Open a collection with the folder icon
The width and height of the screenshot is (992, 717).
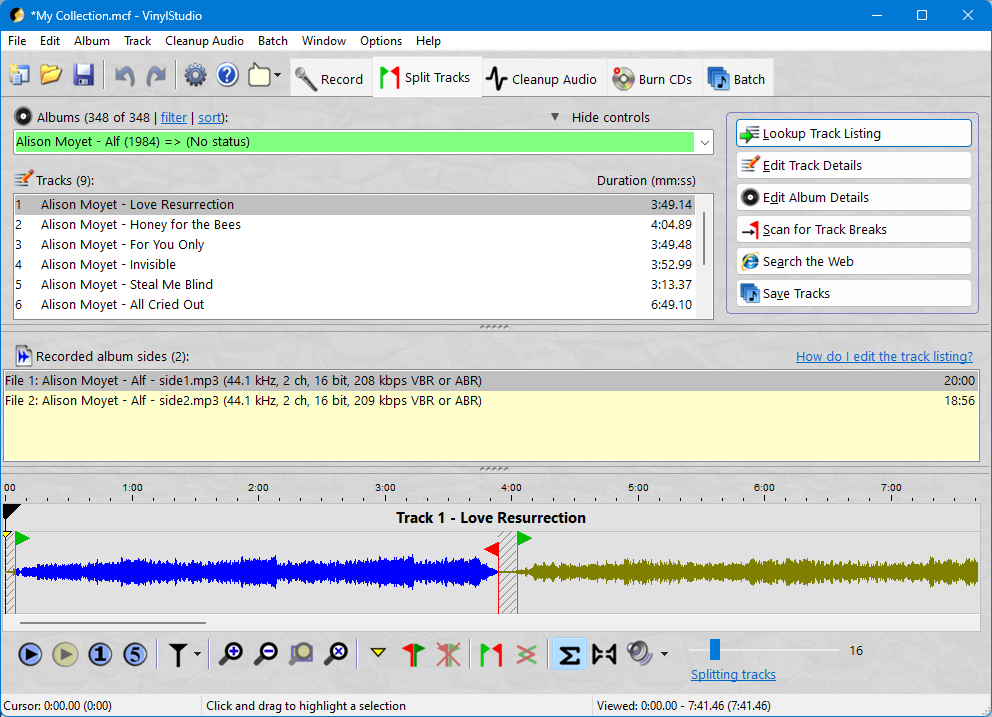pyautogui.click(x=51, y=75)
